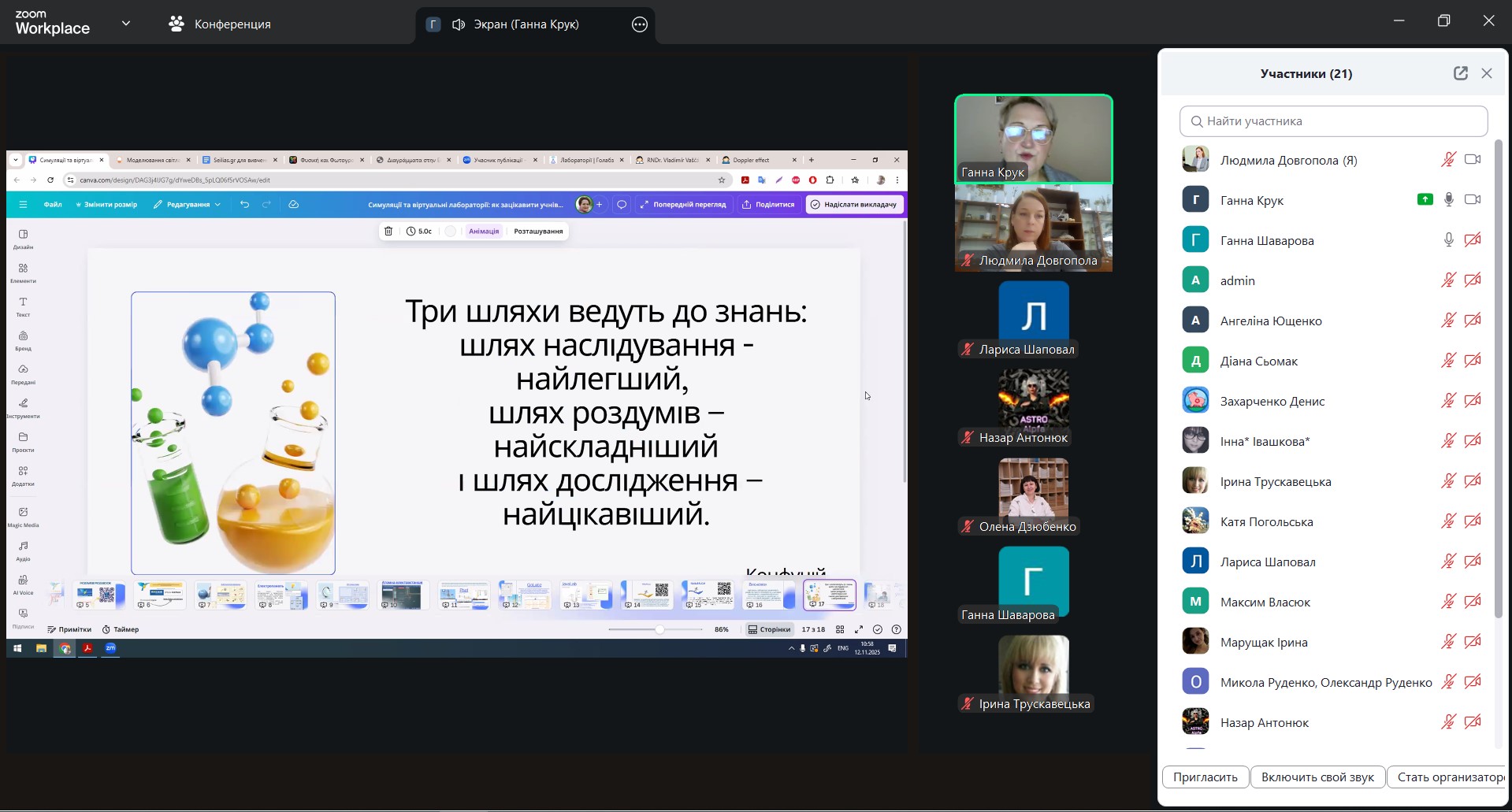Viewport: 1512px width, 812px height.
Task: Click the Canva zoom slider at 86%
Action: [x=659, y=629]
